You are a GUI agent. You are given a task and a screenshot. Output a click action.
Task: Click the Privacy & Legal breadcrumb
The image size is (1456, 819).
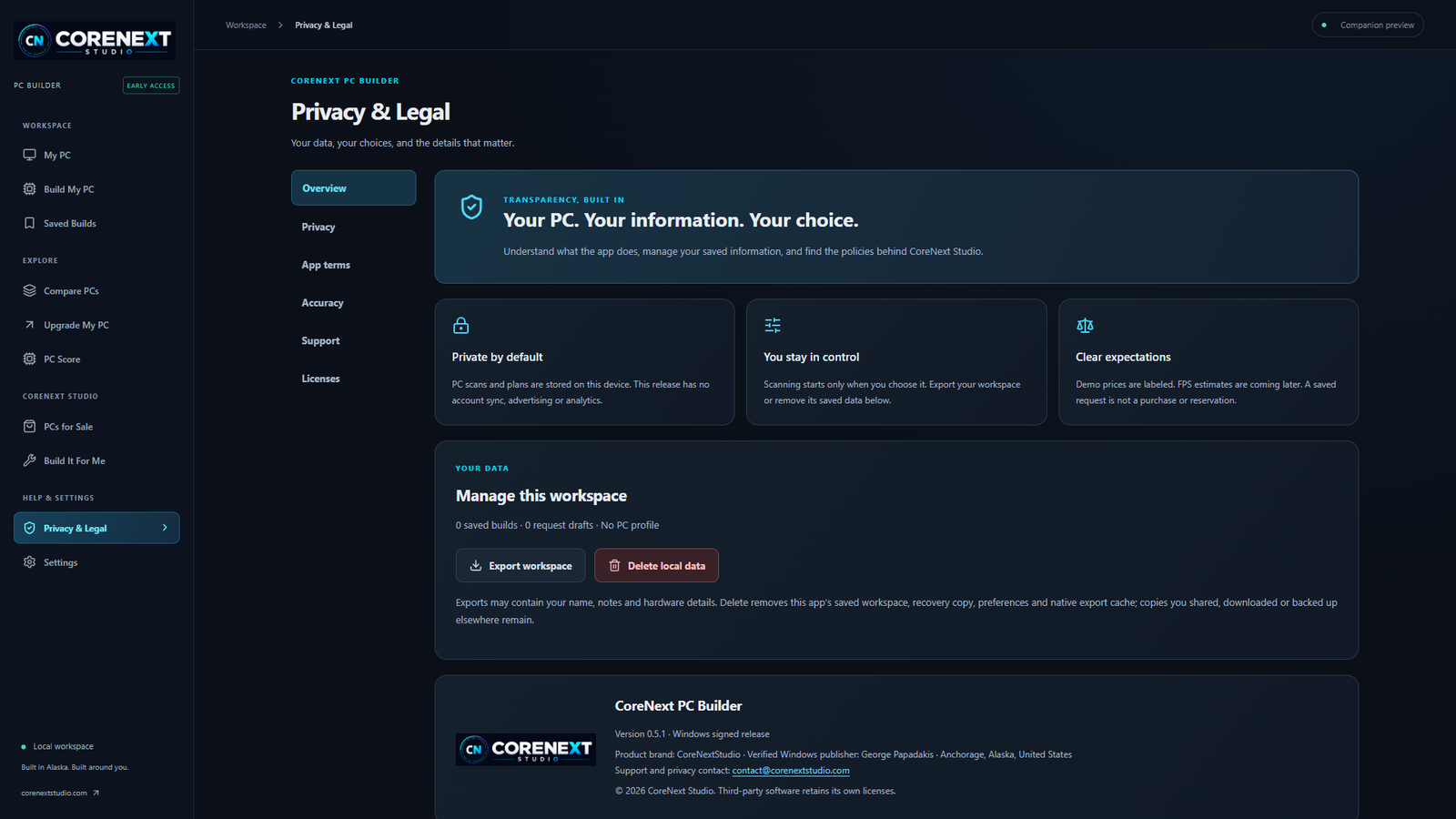(324, 25)
